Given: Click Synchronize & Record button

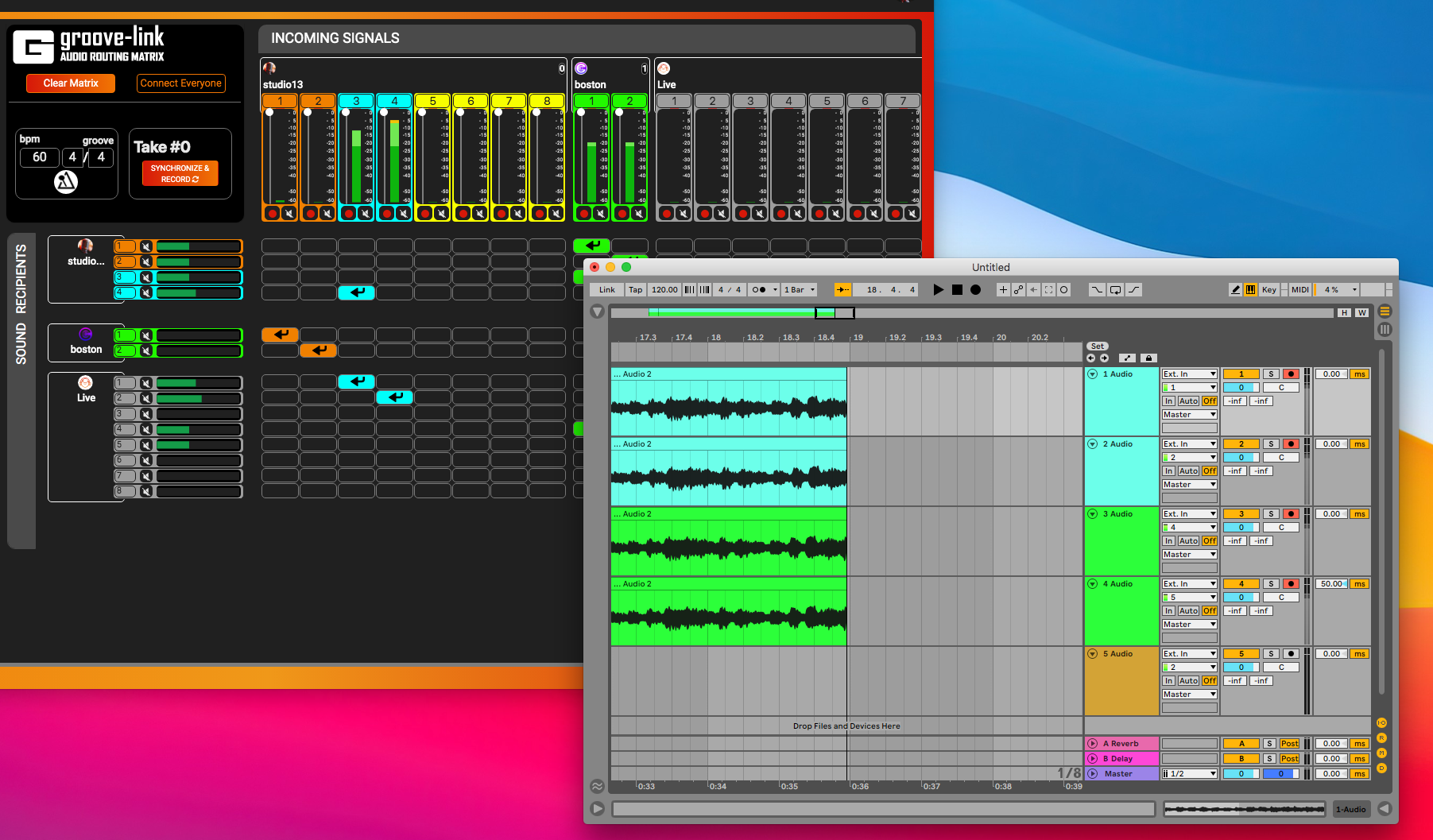Looking at the screenshot, I should click(180, 174).
